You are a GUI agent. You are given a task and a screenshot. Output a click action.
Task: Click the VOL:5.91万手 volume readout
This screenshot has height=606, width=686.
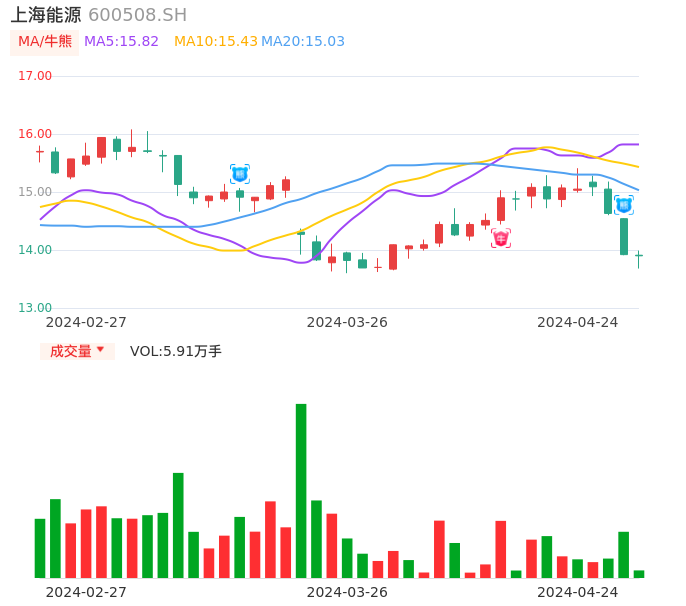(176, 352)
